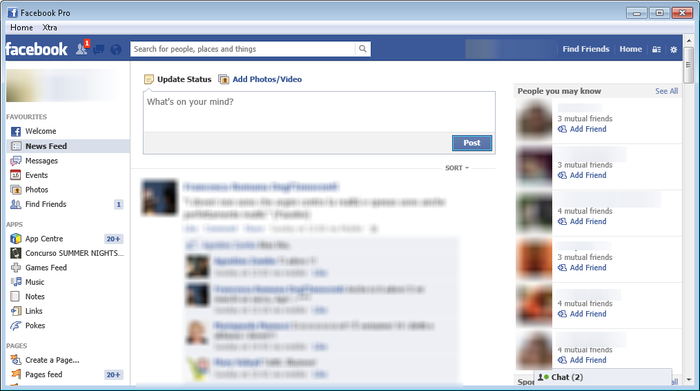Open the Home menu in menu bar
Screen dimensions: 700x391
[21, 28]
